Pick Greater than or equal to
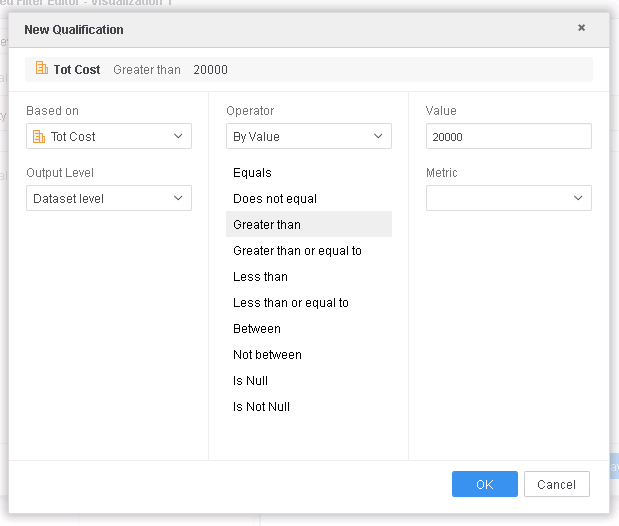 pos(297,251)
